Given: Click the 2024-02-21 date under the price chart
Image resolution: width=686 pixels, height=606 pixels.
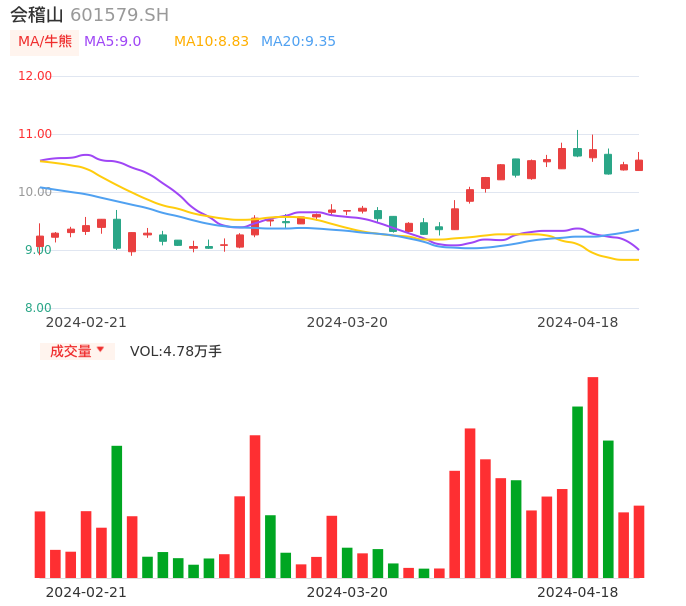Looking at the screenshot, I should pyautogui.click(x=86, y=322).
